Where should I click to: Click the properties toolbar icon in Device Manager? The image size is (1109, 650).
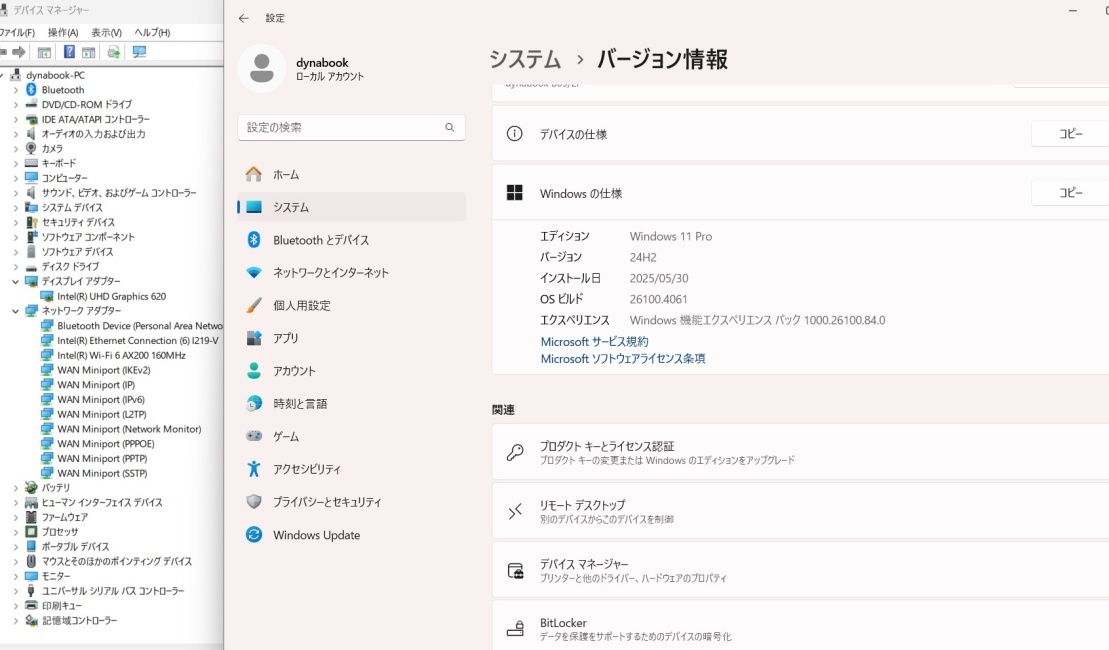45,52
